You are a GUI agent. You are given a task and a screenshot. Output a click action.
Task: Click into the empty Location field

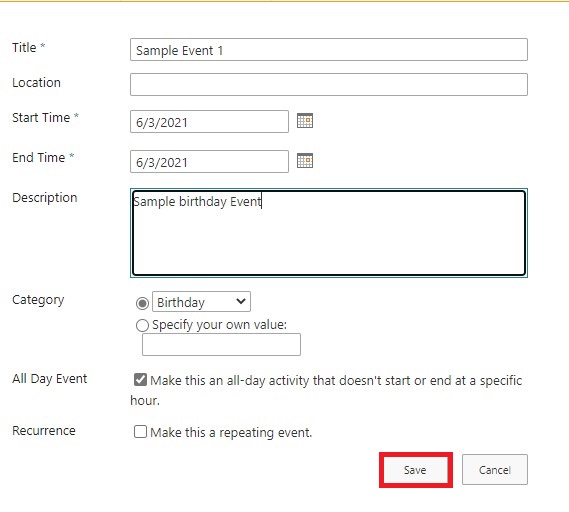click(x=329, y=85)
